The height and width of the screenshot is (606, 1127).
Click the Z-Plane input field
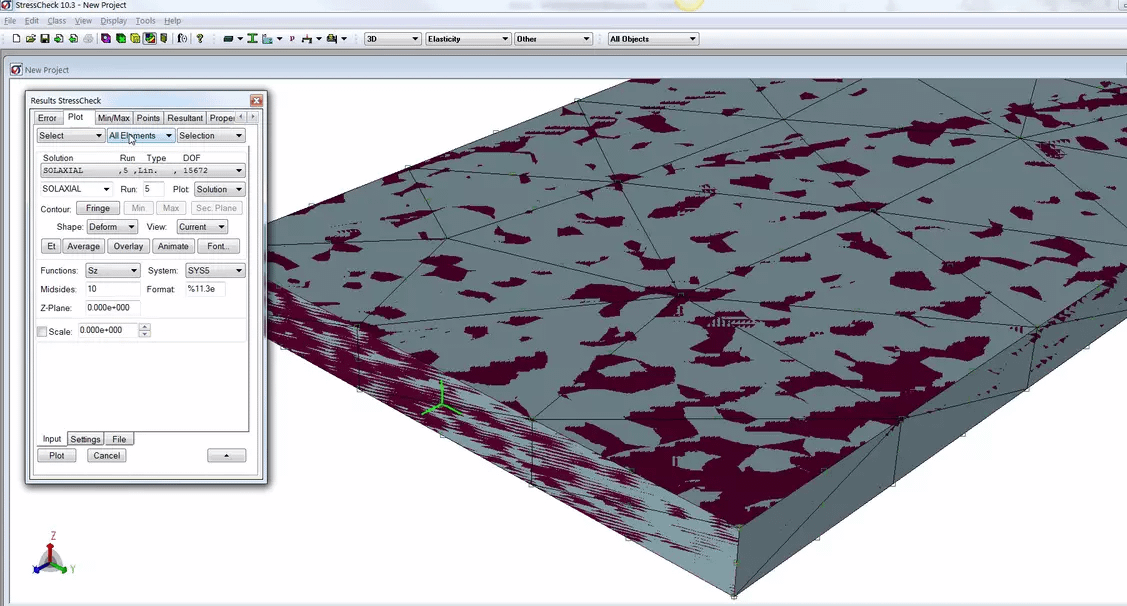pyautogui.click(x=110, y=308)
